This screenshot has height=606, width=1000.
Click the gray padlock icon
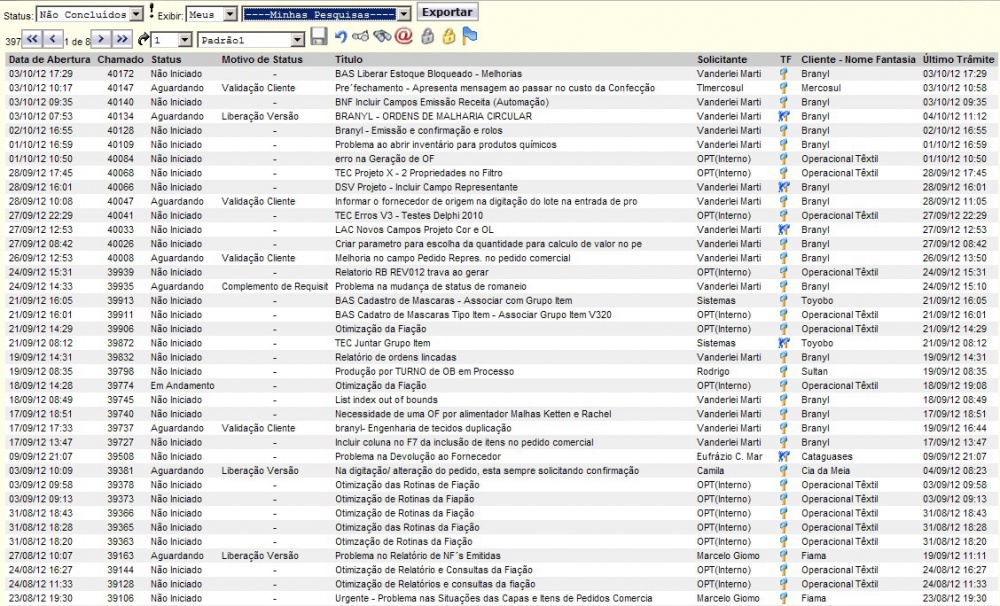tap(427, 38)
